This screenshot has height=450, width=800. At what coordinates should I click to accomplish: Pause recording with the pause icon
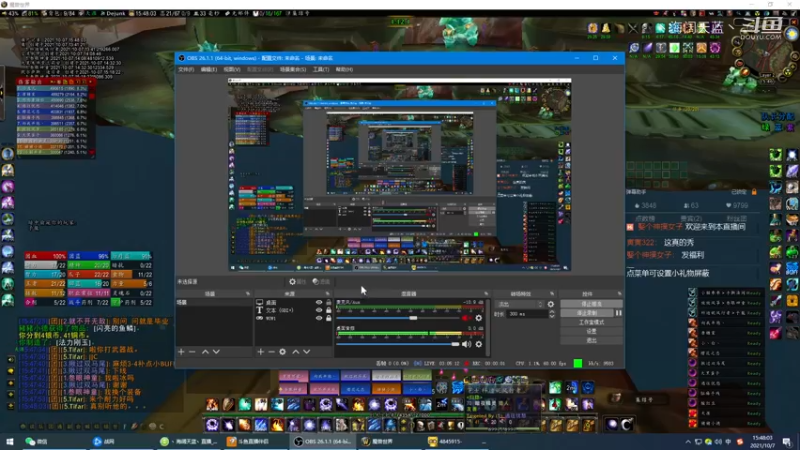tap(618, 313)
